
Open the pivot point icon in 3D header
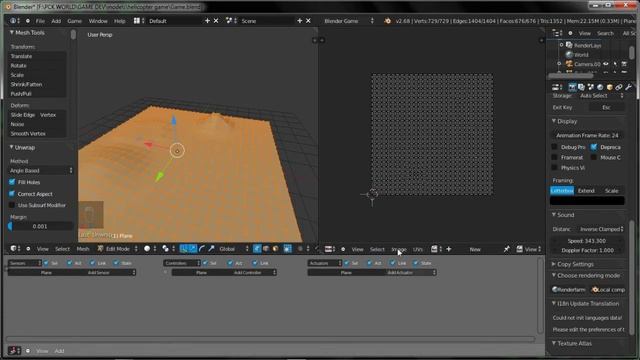tap(165, 249)
